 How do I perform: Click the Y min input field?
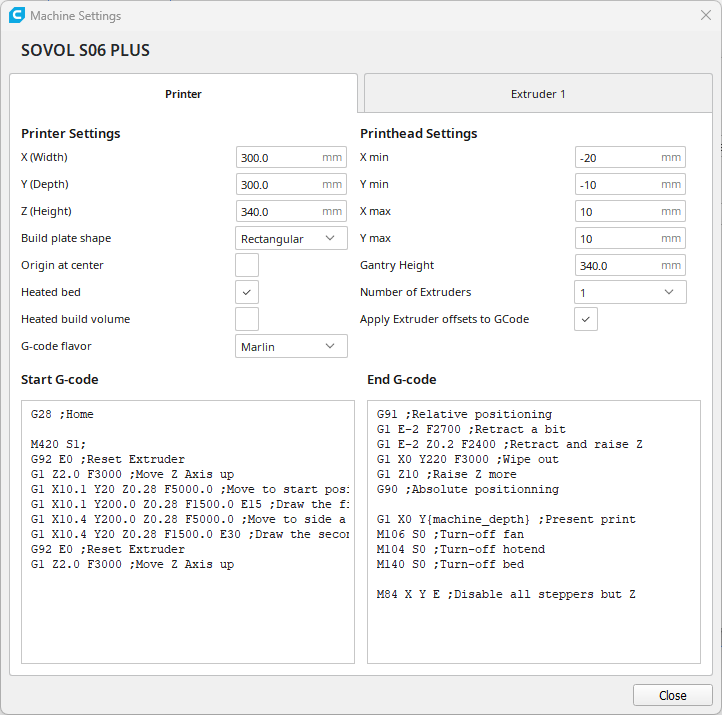click(x=630, y=184)
